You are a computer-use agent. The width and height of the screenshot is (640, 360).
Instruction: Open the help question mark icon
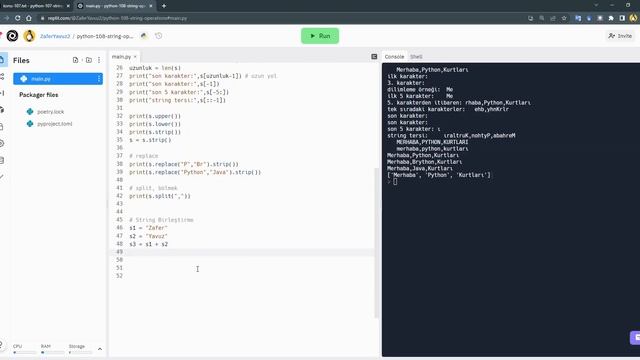pyautogui.click(x=2, y=344)
